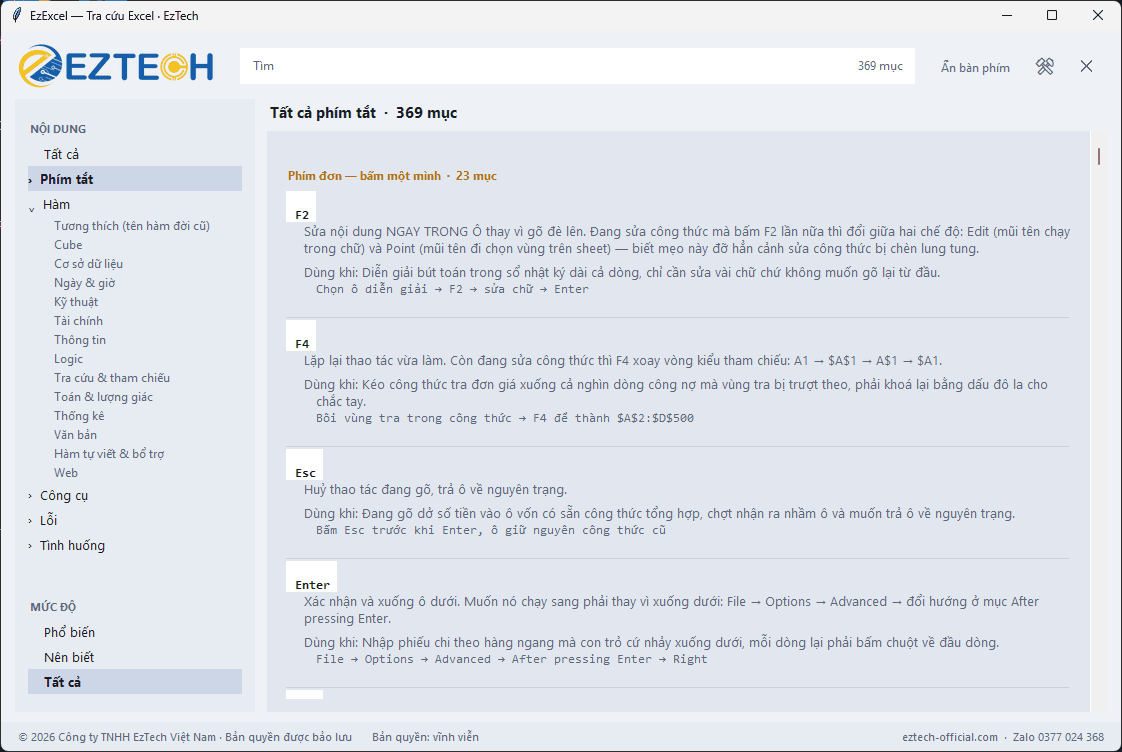Click example 'File → Options → Advanced → After pressing Enter → Right'

(511, 659)
